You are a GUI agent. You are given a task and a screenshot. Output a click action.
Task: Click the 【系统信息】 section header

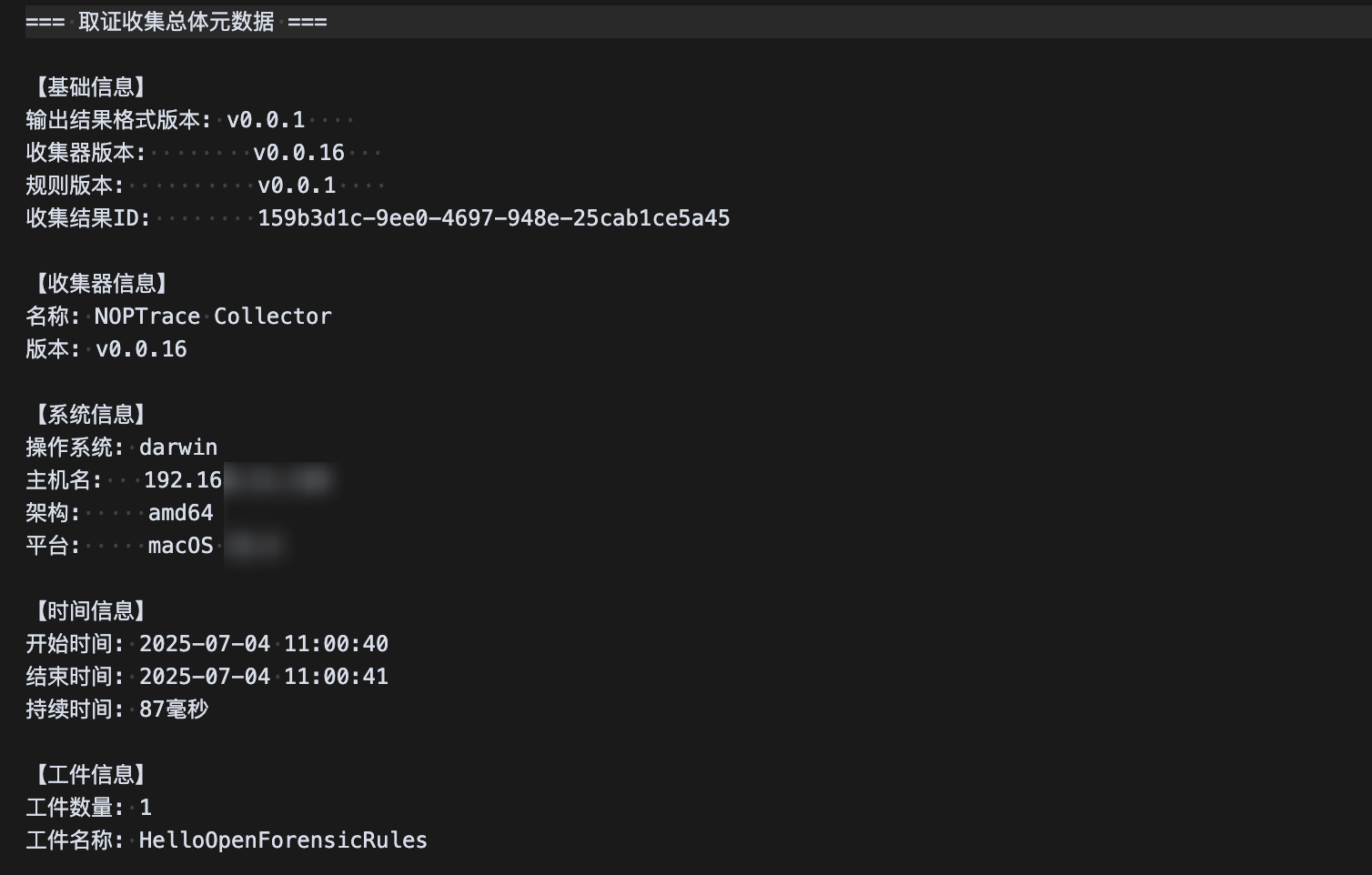(x=91, y=415)
